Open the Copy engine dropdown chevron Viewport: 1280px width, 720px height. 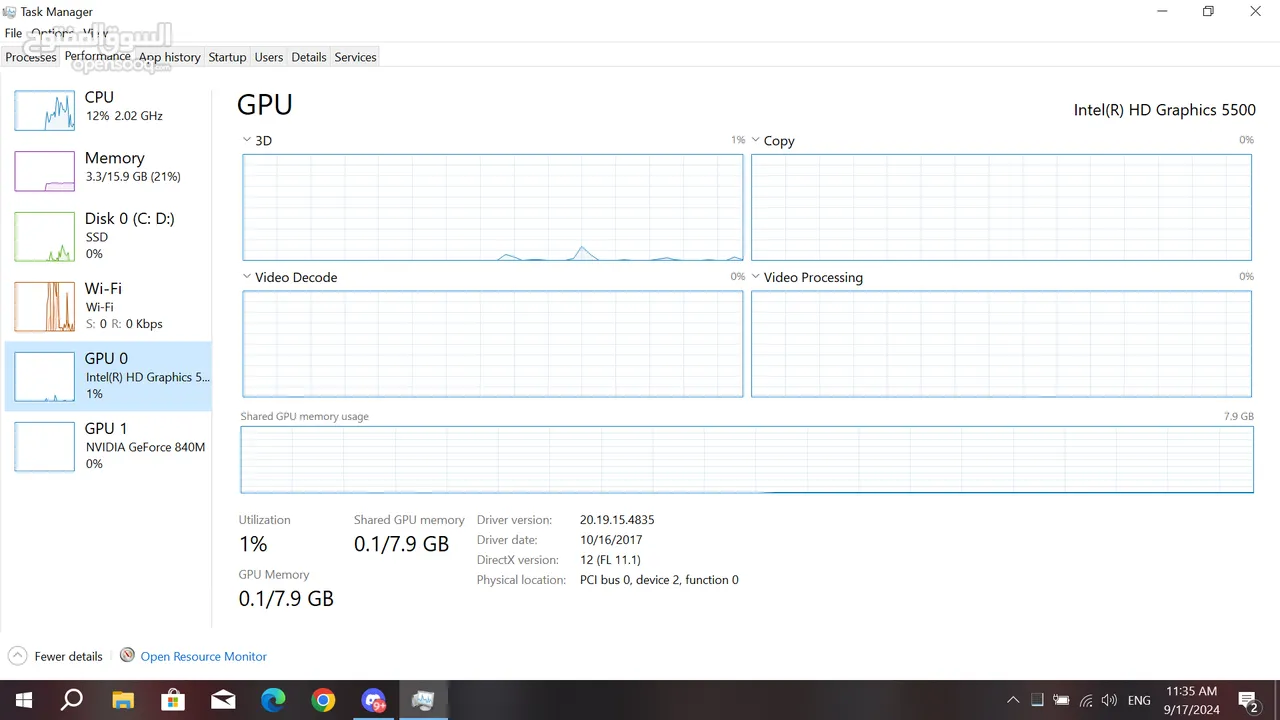click(x=756, y=141)
